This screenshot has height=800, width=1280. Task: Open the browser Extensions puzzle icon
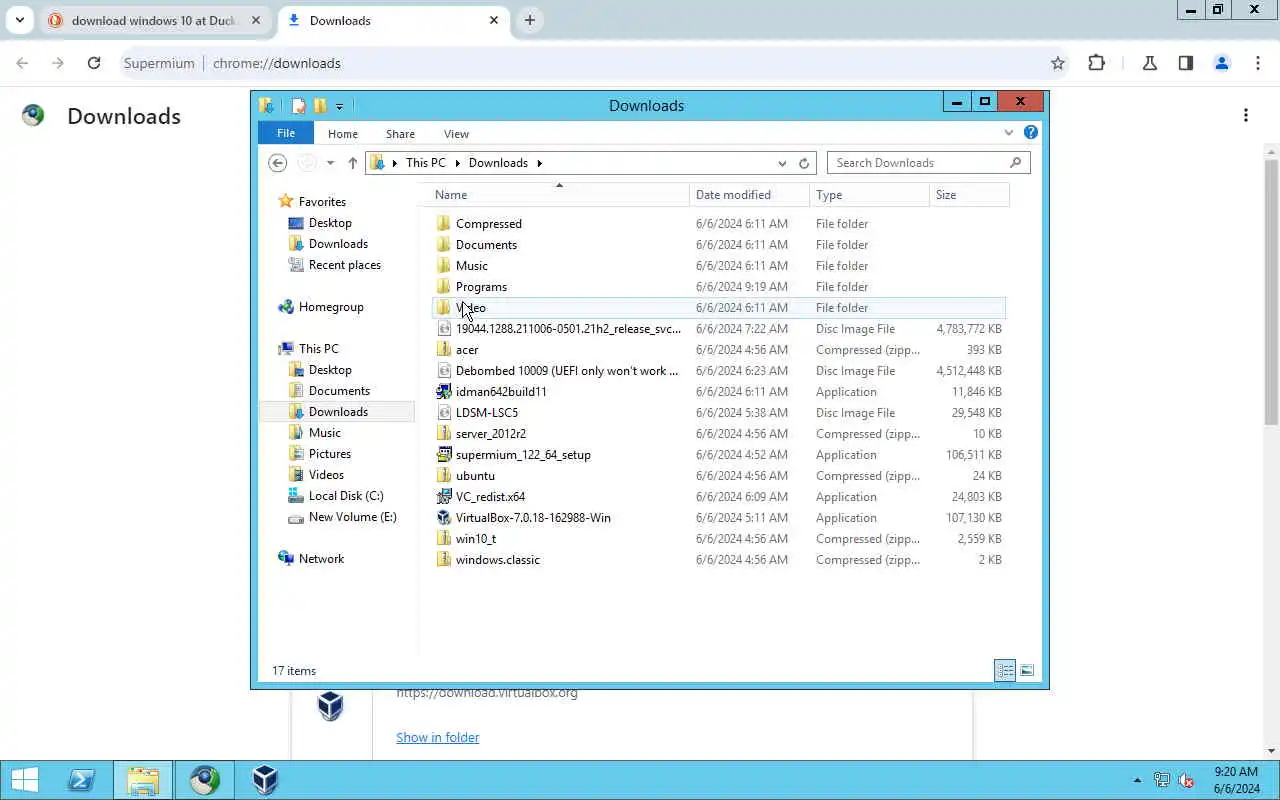click(x=1097, y=63)
